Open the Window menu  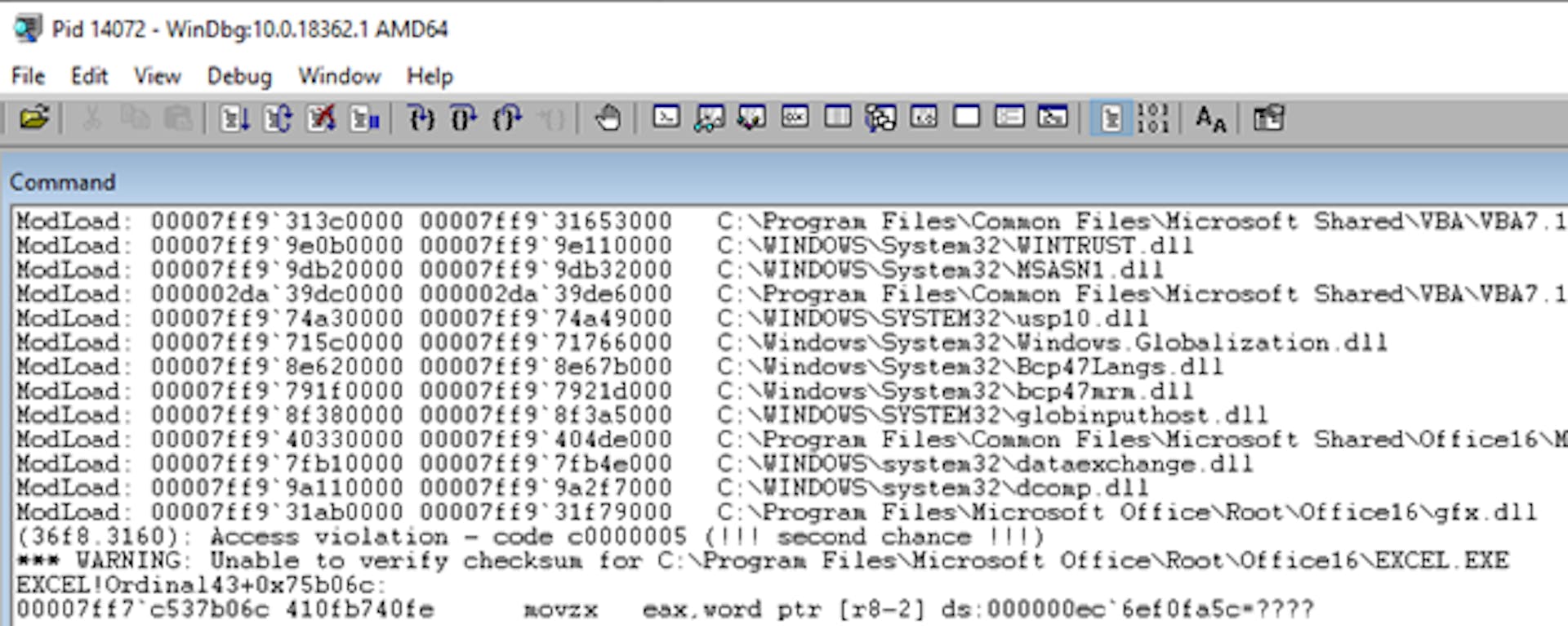(x=339, y=76)
